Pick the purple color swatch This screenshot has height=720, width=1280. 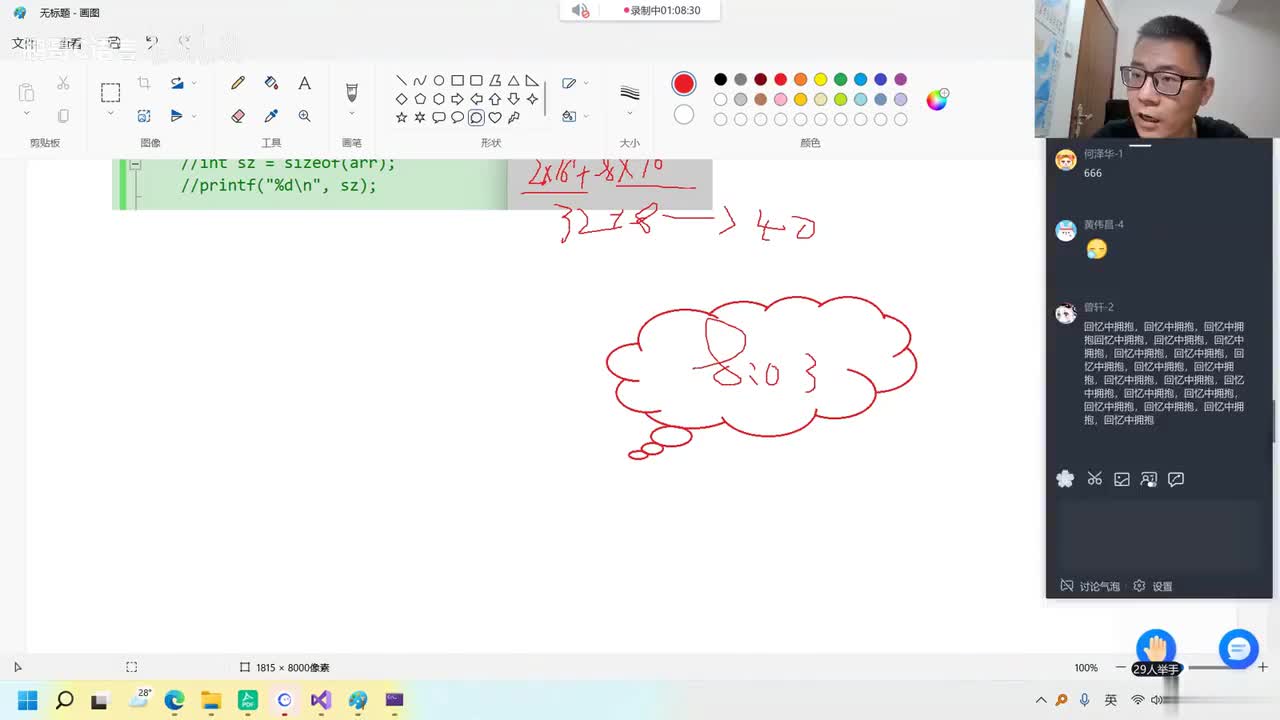click(x=900, y=80)
